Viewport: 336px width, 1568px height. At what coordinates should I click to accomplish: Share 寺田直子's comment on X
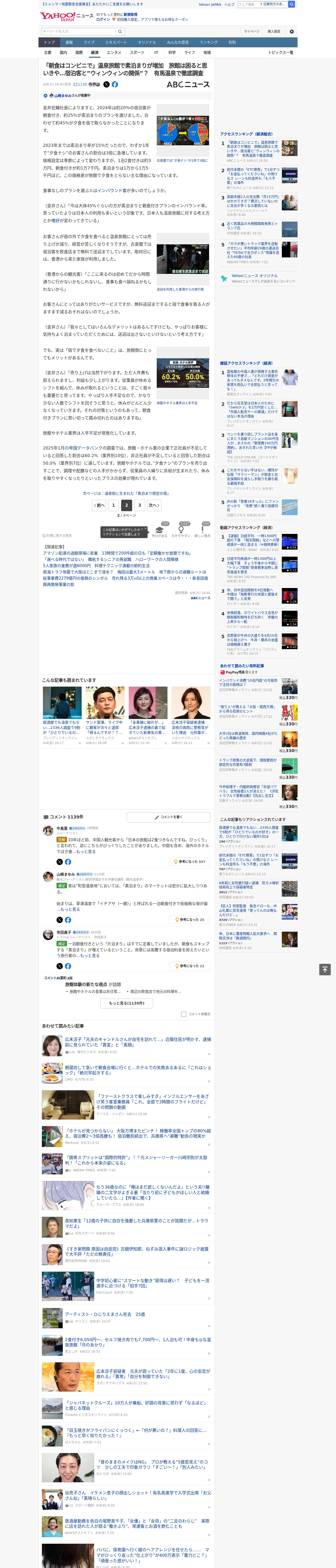[x=59, y=966]
